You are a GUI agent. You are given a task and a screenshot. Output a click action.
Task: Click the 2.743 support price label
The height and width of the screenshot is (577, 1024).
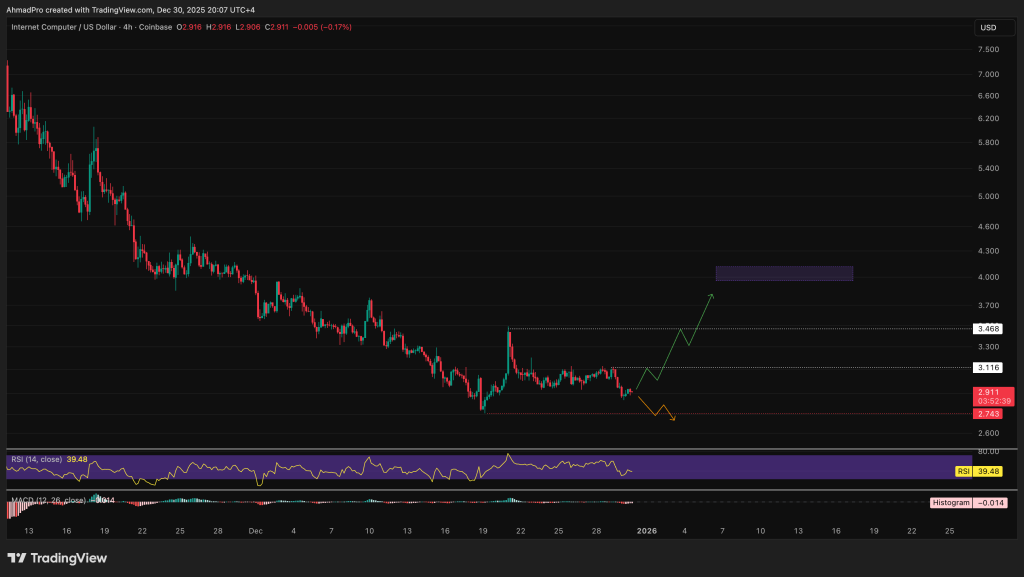(x=988, y=413)
